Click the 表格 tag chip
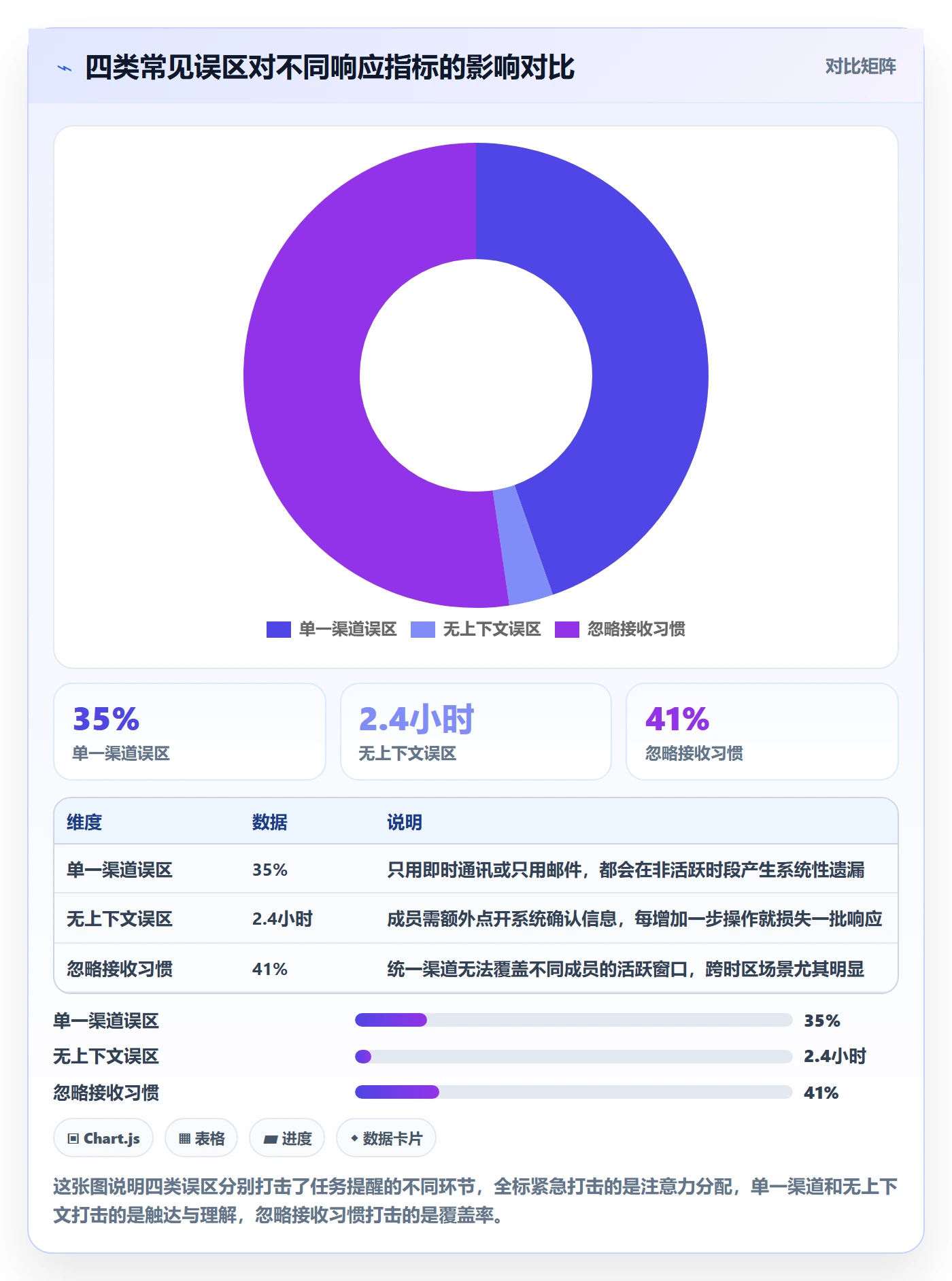Image resolution: width=952 pixels, height=1281 pixels. [201, 1138]
